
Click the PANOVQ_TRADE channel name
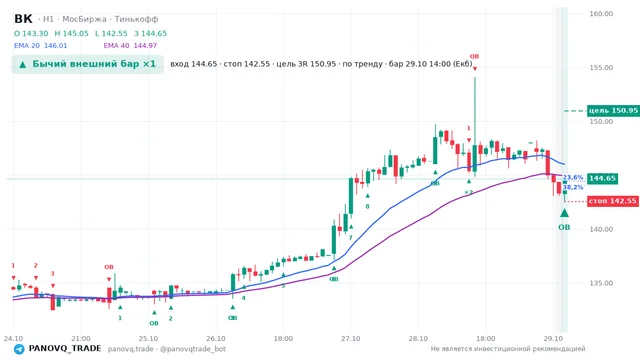click(x=65, y=349)
